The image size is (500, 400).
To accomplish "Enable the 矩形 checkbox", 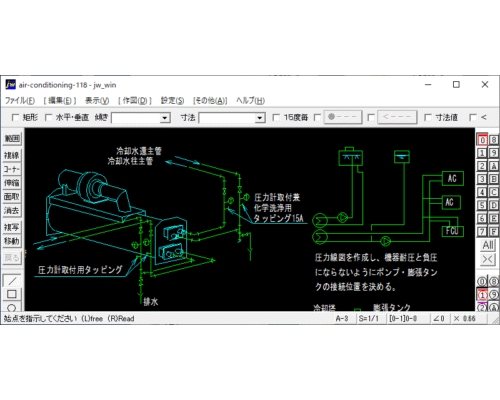I will 15,117.
